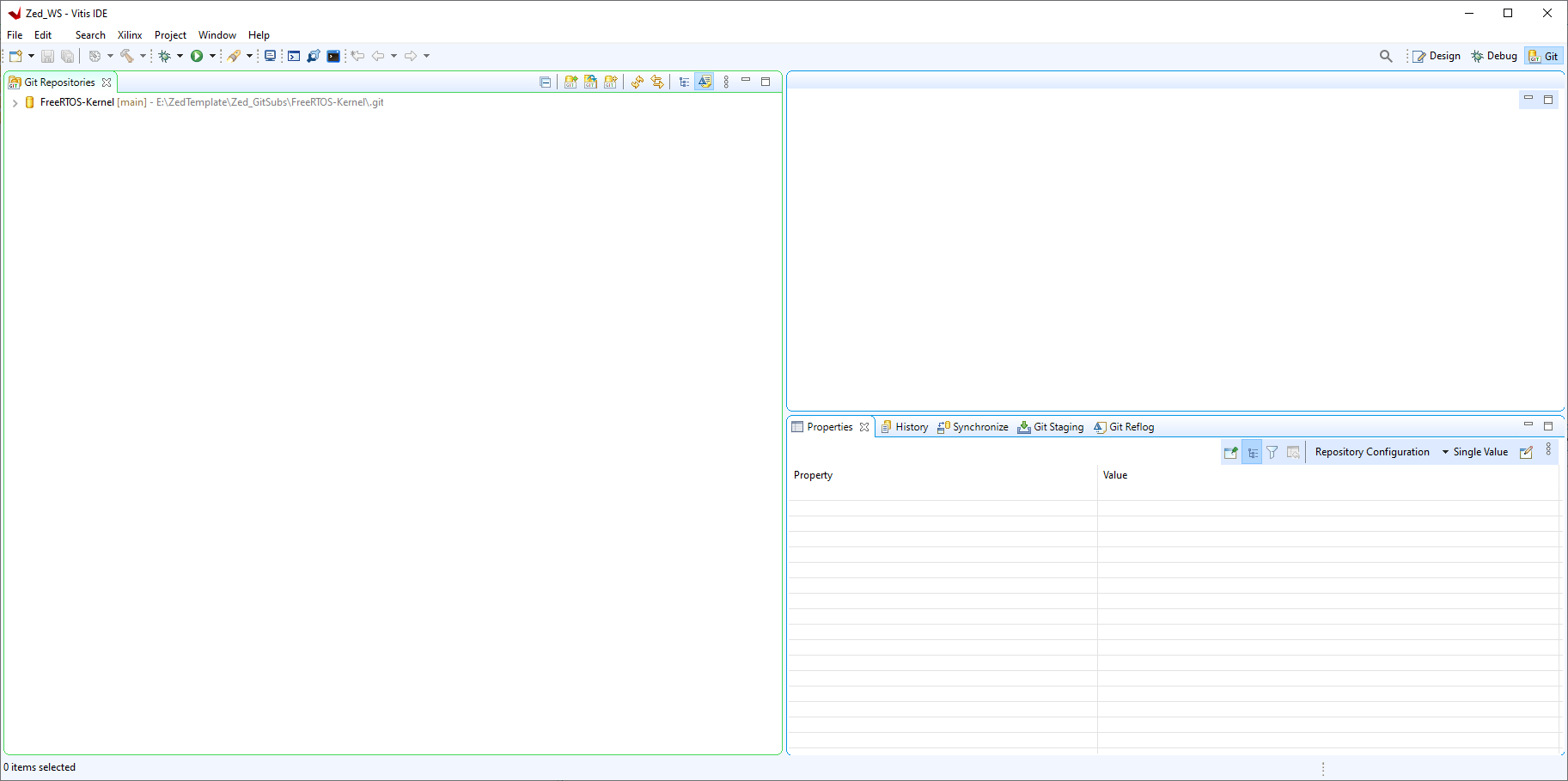This screenshot has width=1568, height=781.
Task: Switch to the Synchronize tab
Action: [973, 427]
